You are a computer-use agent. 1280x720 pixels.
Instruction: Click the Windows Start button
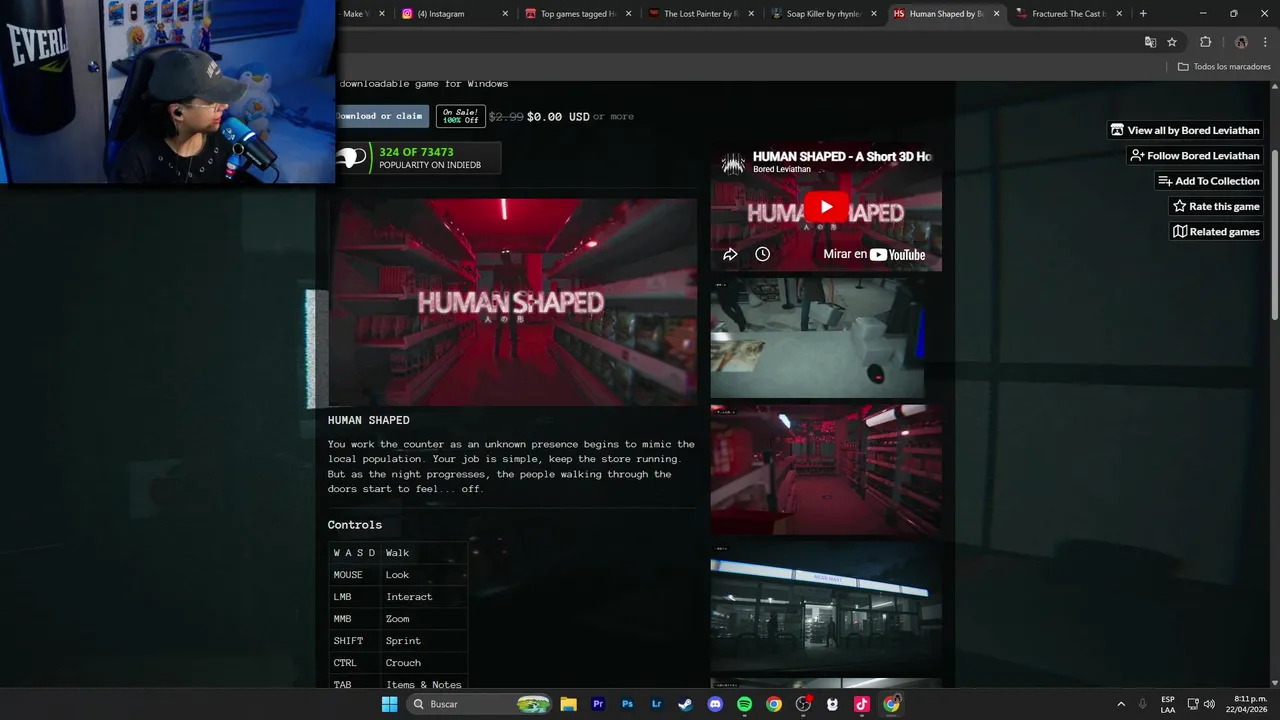389,704
